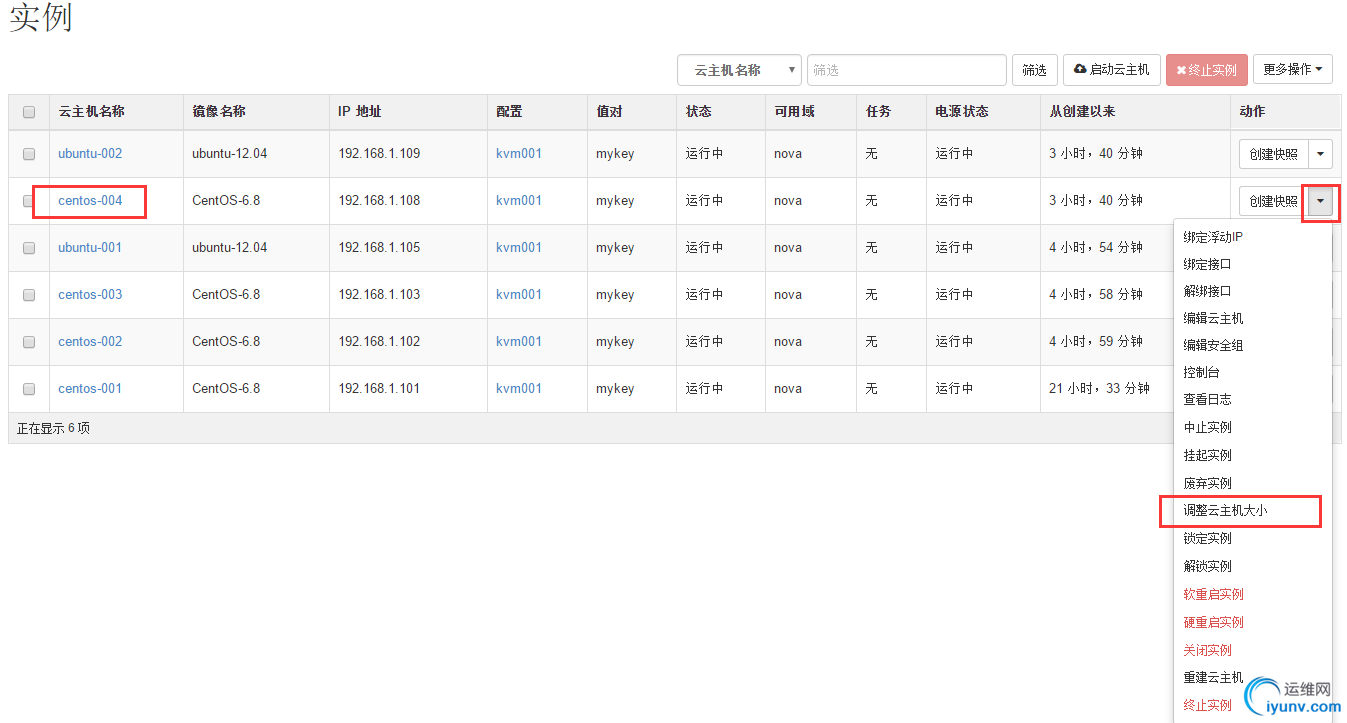
Task: Click the IP address 192.168.1.102
Action: 379,342
